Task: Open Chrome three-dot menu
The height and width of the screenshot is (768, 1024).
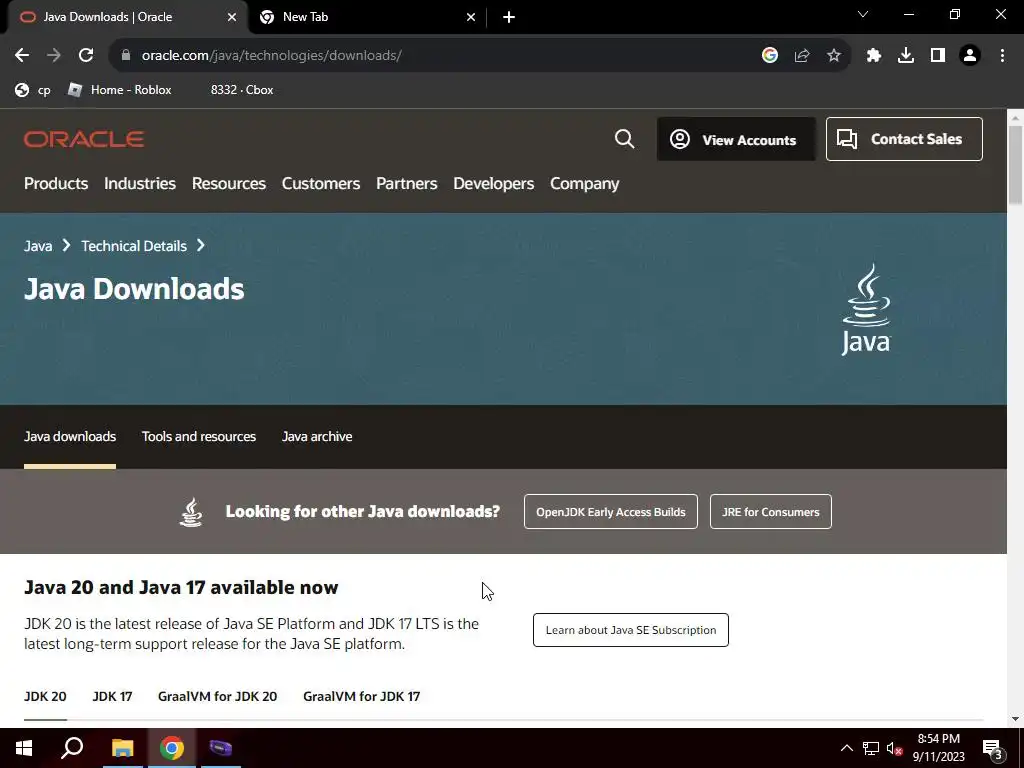Action: point(1002,56)
